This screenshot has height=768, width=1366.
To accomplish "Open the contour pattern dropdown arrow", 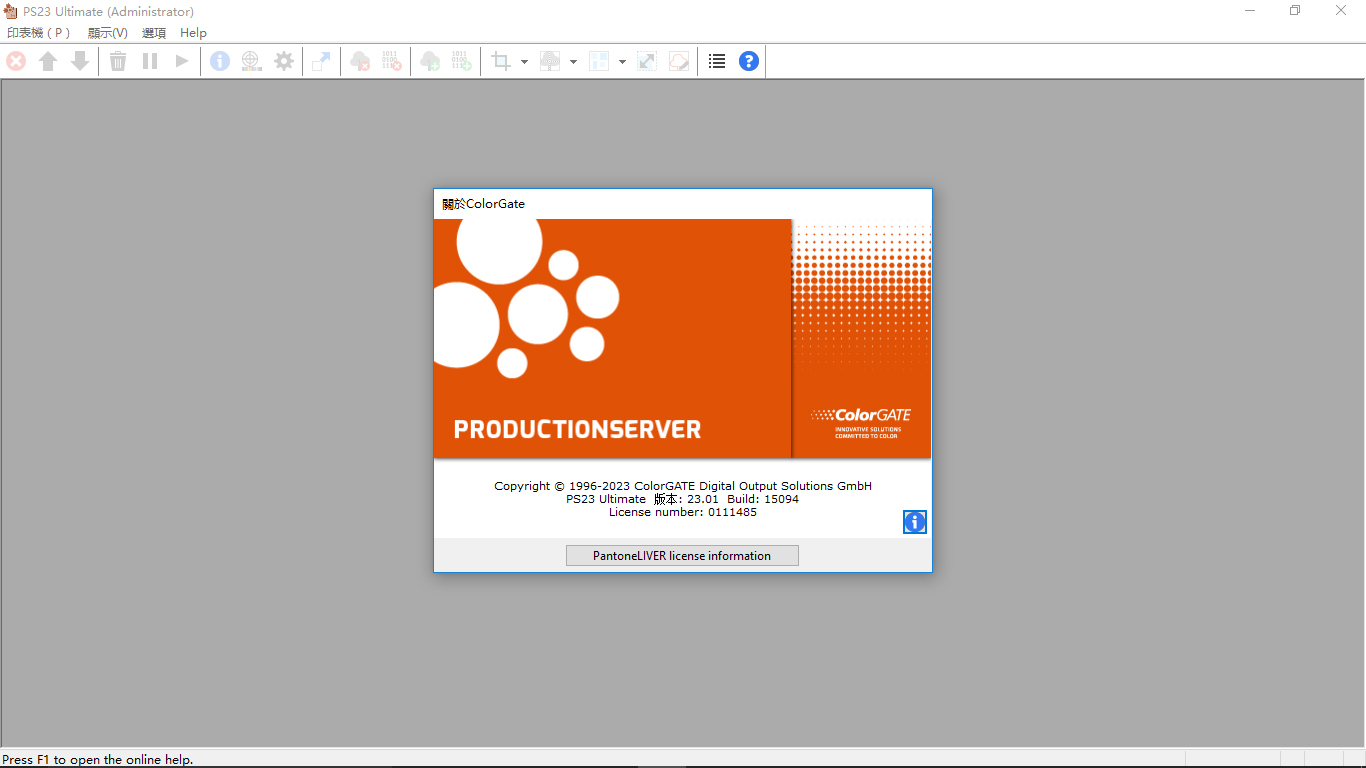I will click(x=573, y=62).
